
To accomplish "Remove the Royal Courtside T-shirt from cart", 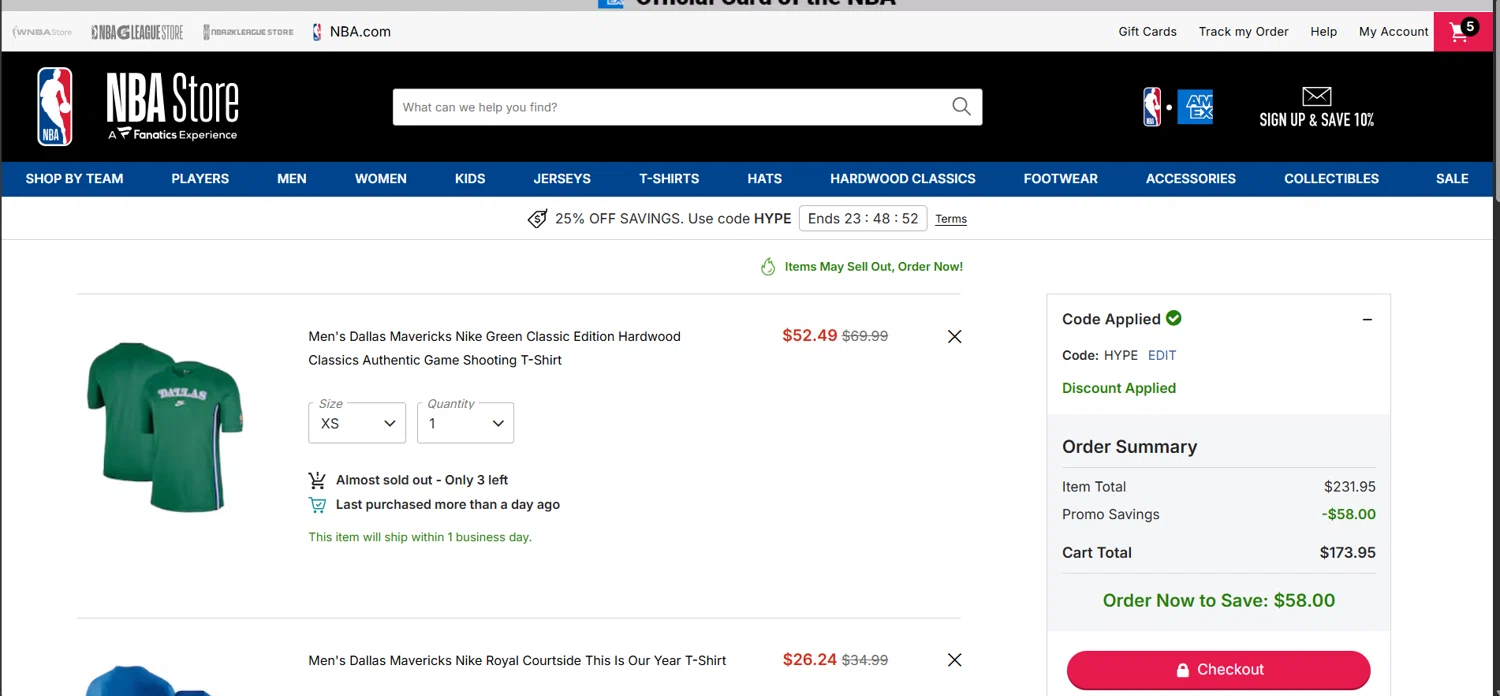I will (x=954, y=660).
